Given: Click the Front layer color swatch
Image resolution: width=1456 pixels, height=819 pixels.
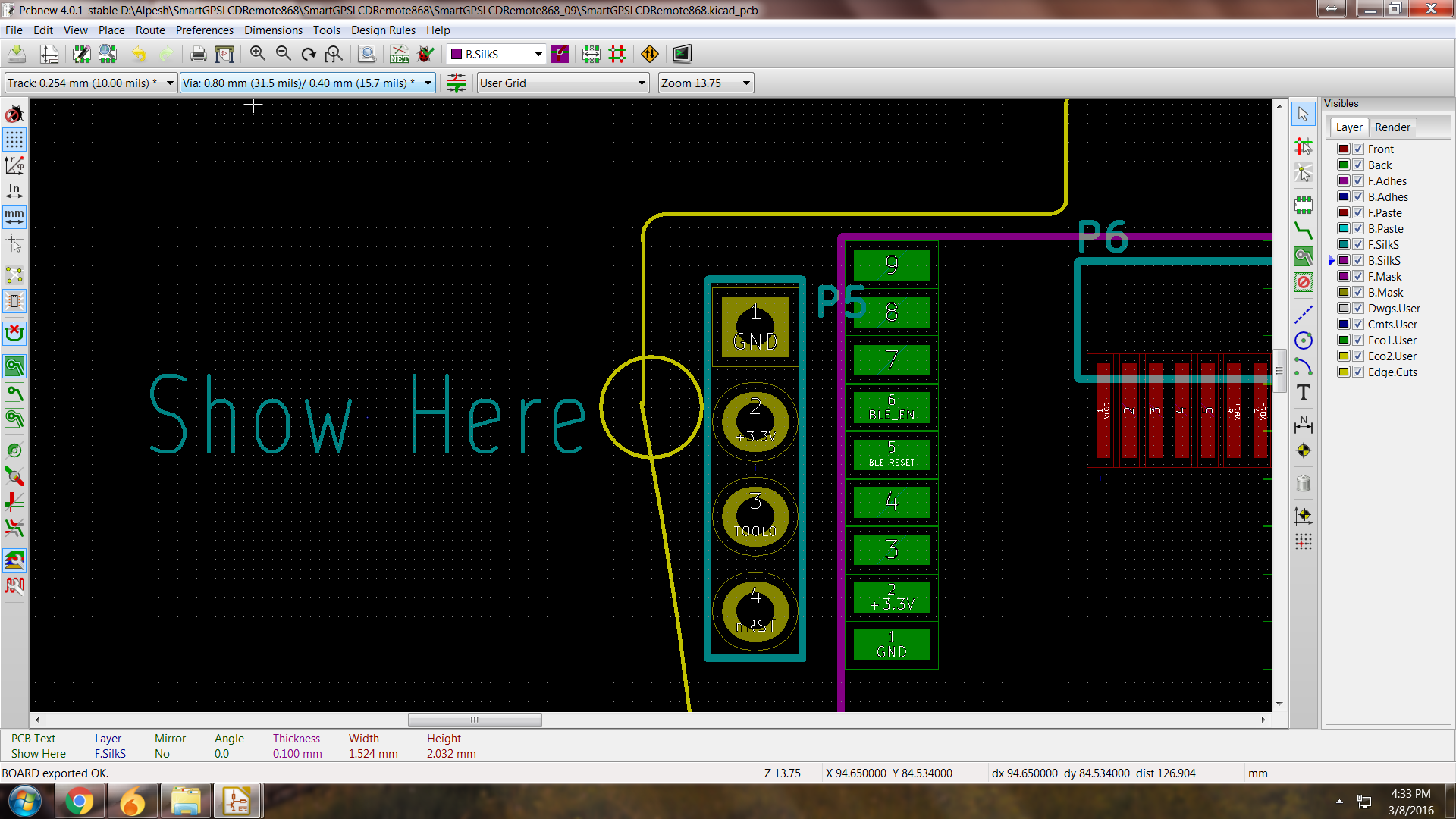Looking at the screenshot, I should point(1343,149).
